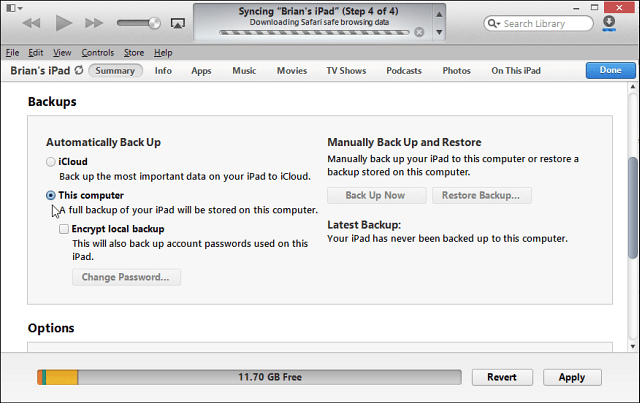Select the Summary tab

click(115, 71)
